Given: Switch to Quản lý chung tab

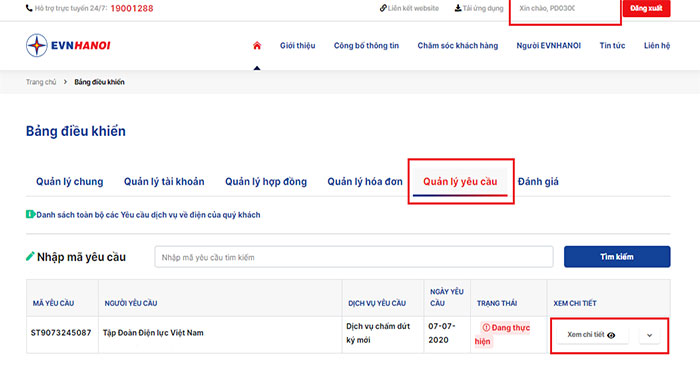Looking at the screenshot, I should click(70, 181).
